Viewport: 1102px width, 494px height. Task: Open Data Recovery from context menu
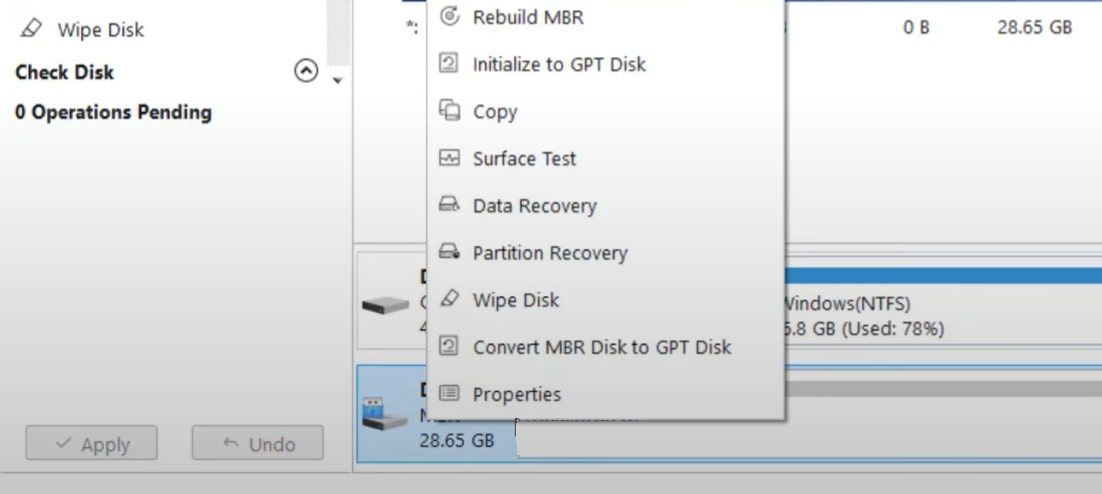coord(534,206)
